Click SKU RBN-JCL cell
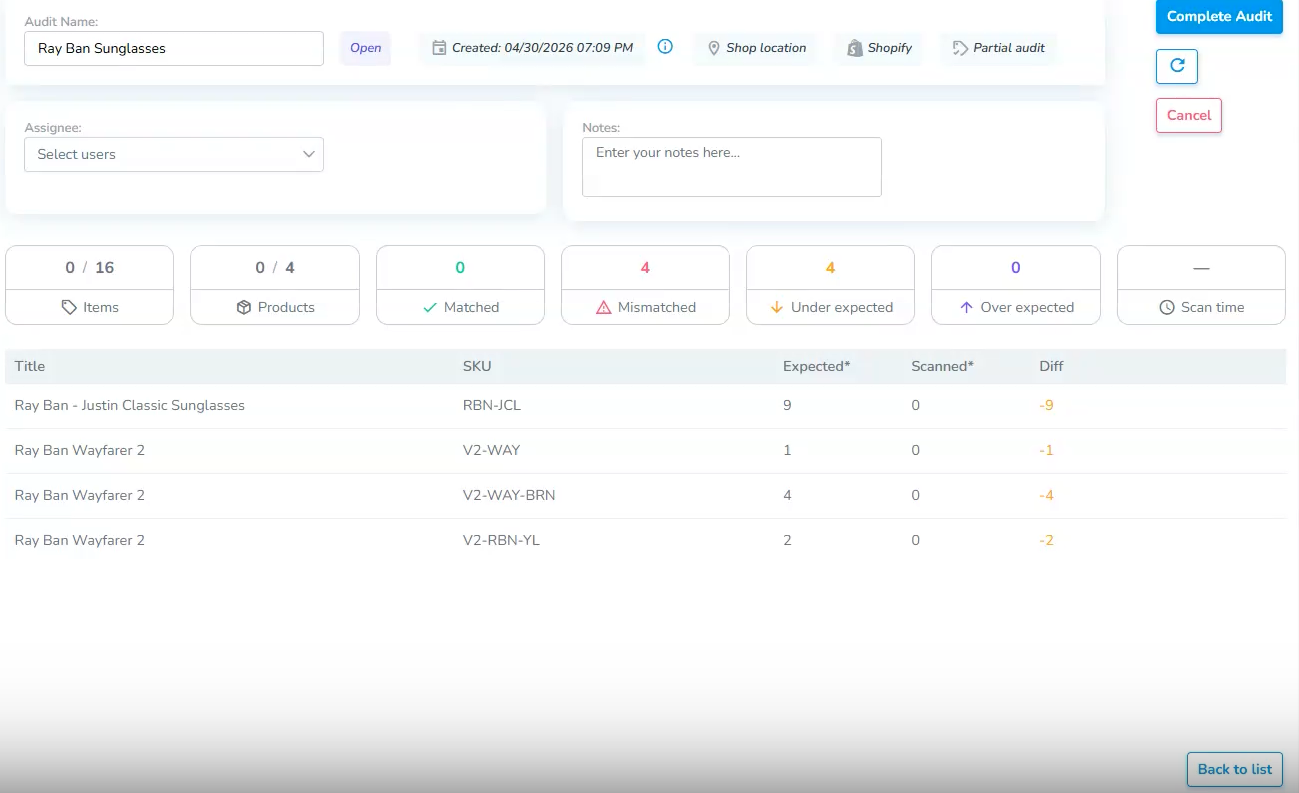 tap(492, 405)
